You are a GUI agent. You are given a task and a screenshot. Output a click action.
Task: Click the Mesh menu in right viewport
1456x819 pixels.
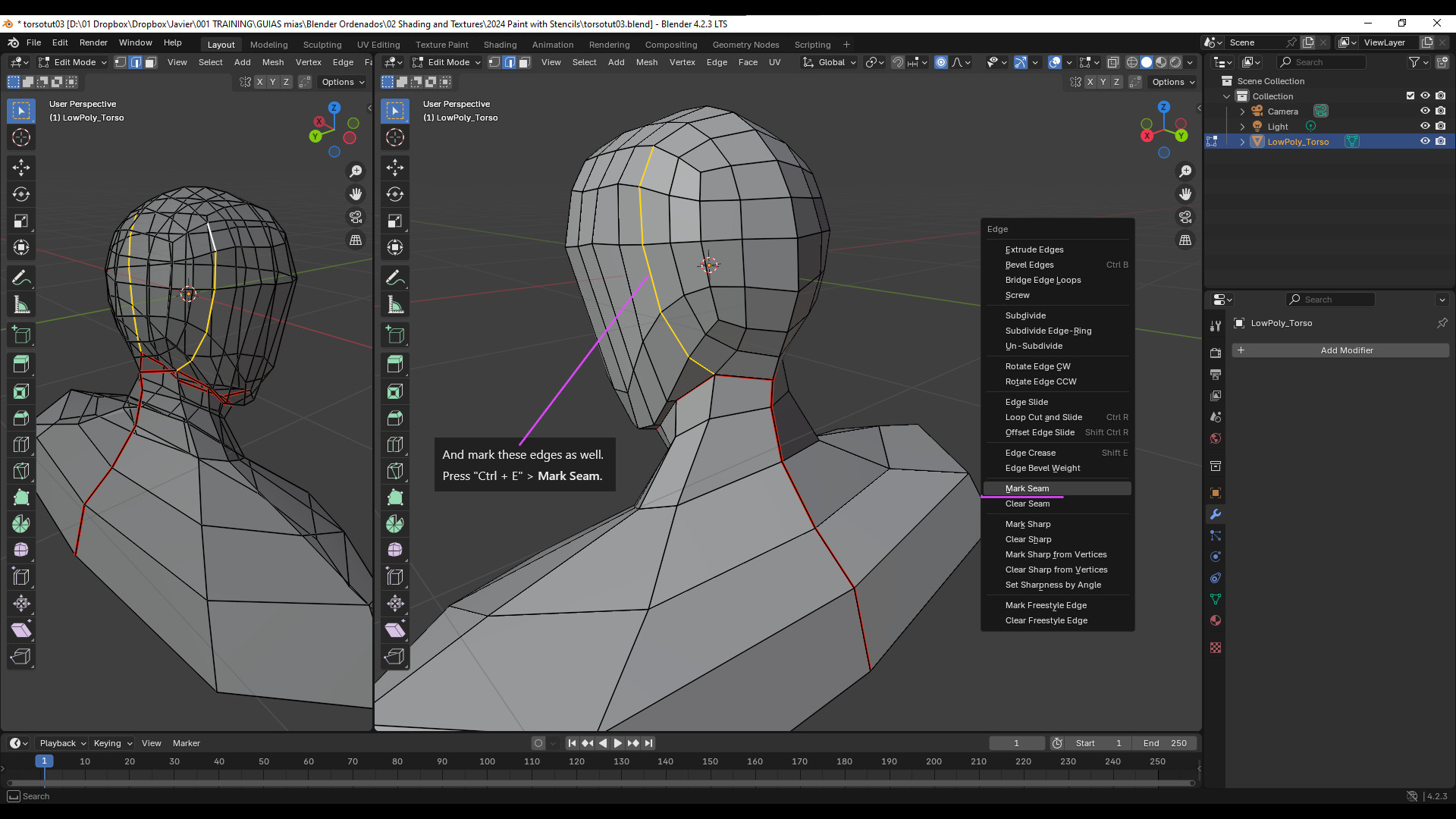(x=647, y=62)
